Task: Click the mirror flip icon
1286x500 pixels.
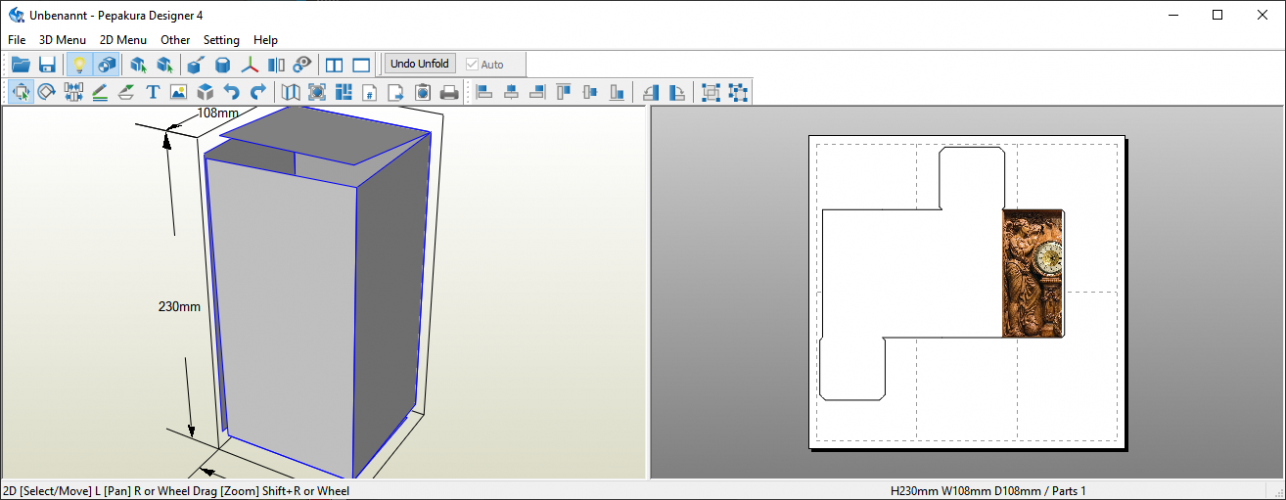Action: pos(276,65)
